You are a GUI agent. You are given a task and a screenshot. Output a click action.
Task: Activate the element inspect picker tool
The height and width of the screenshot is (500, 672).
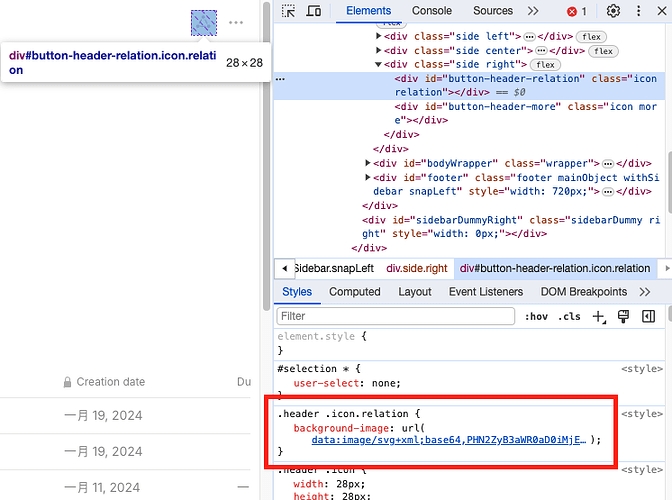tap(288, 11)
